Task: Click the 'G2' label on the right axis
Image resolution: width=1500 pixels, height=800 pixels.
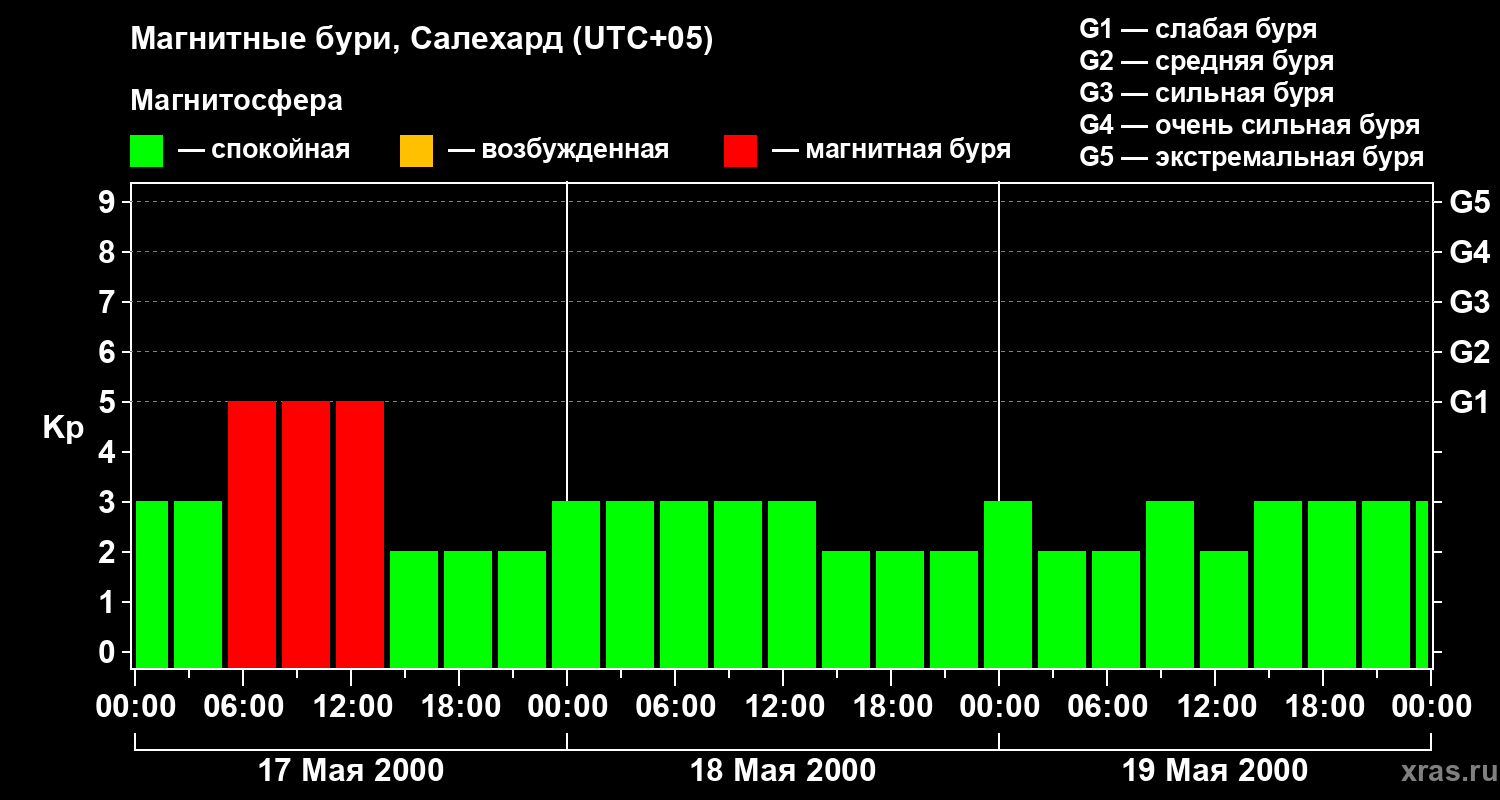Action: (x=1469, y=352)
